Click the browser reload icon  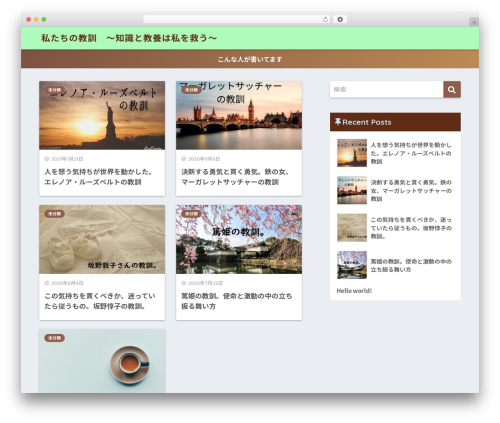coord(325,19)
